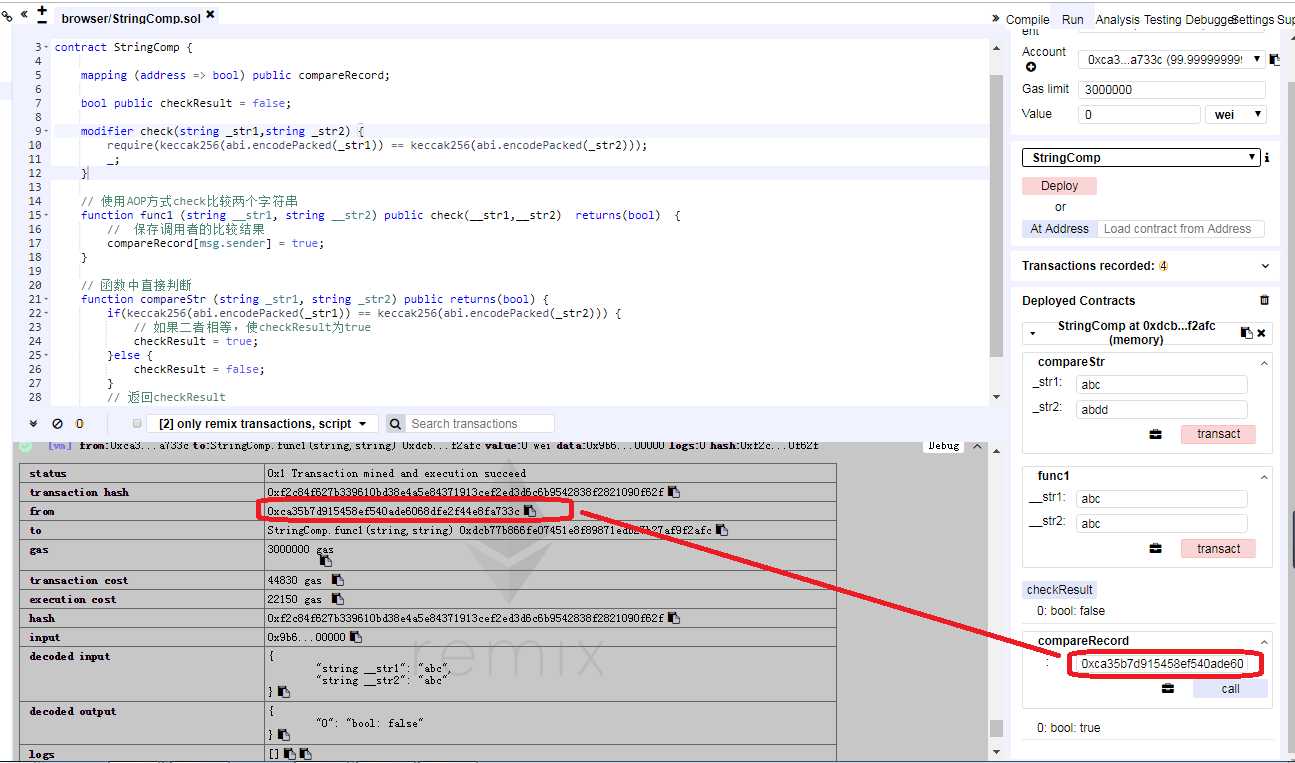Click the Value amount input field

[x=1139, y=114]
